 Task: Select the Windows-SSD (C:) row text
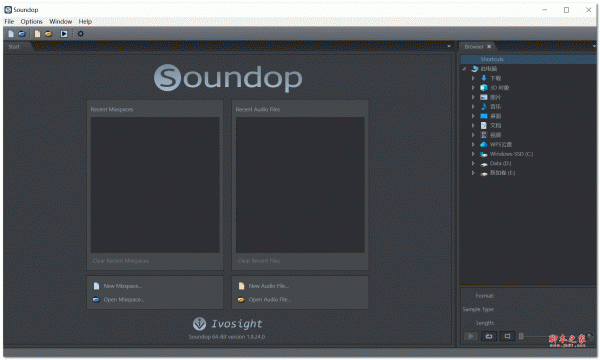511,154
